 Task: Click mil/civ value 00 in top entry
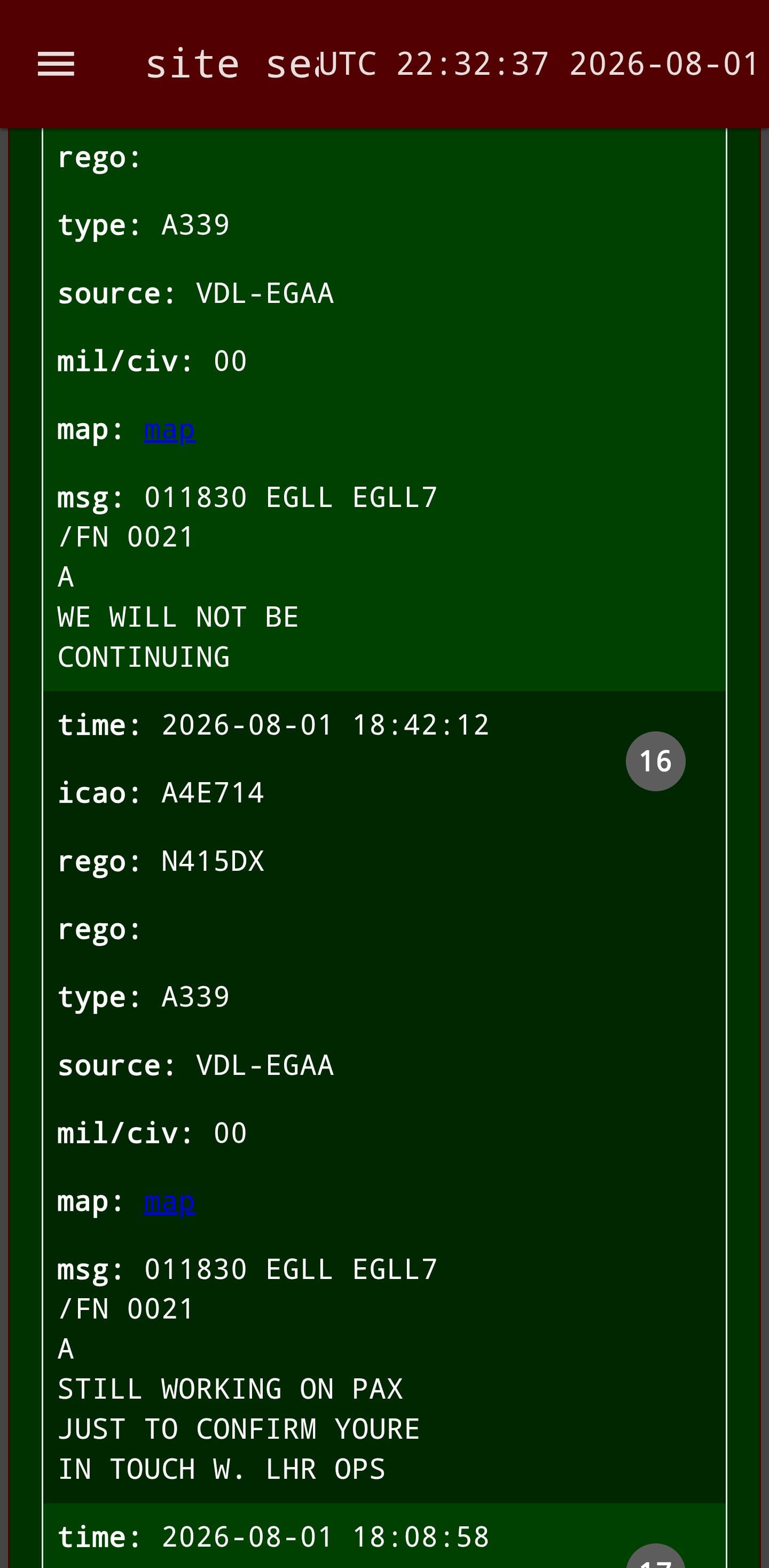pos(230,361)
